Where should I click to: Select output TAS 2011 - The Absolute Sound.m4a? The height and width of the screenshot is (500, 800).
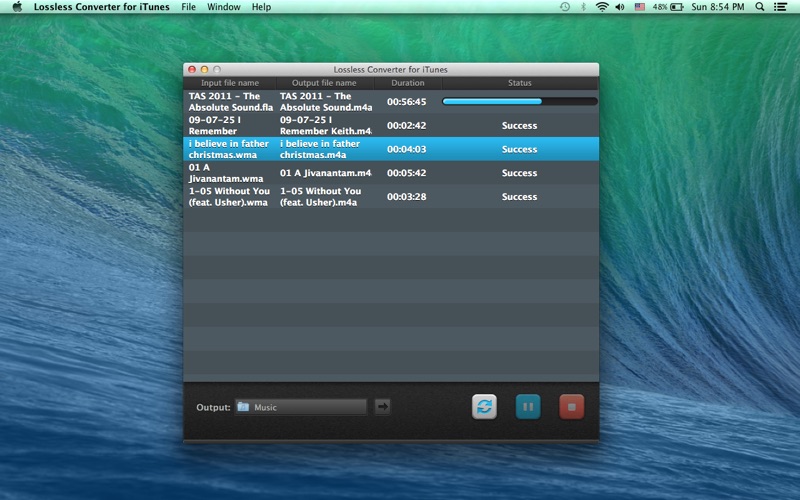pyautogui.click(x=326, y=102)
